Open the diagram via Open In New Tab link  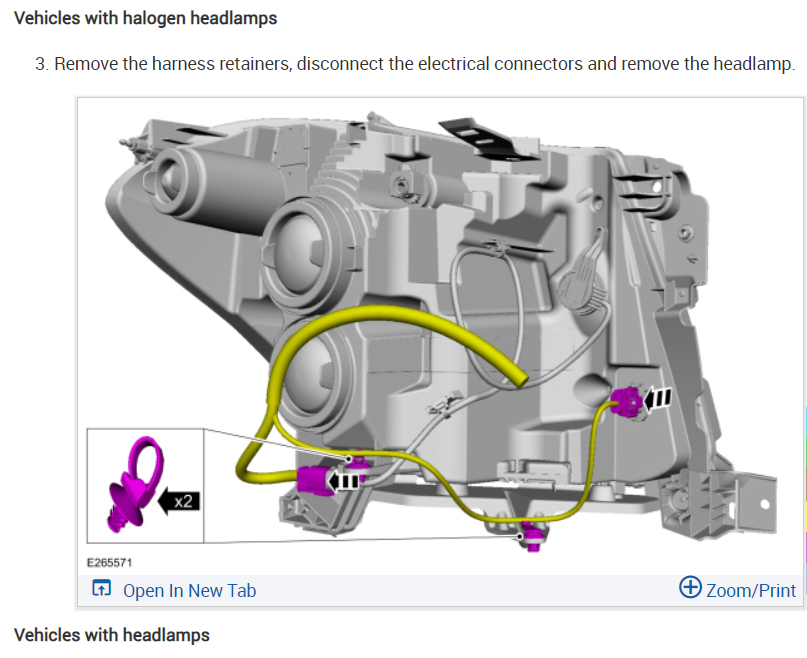(x=189, y=591)
